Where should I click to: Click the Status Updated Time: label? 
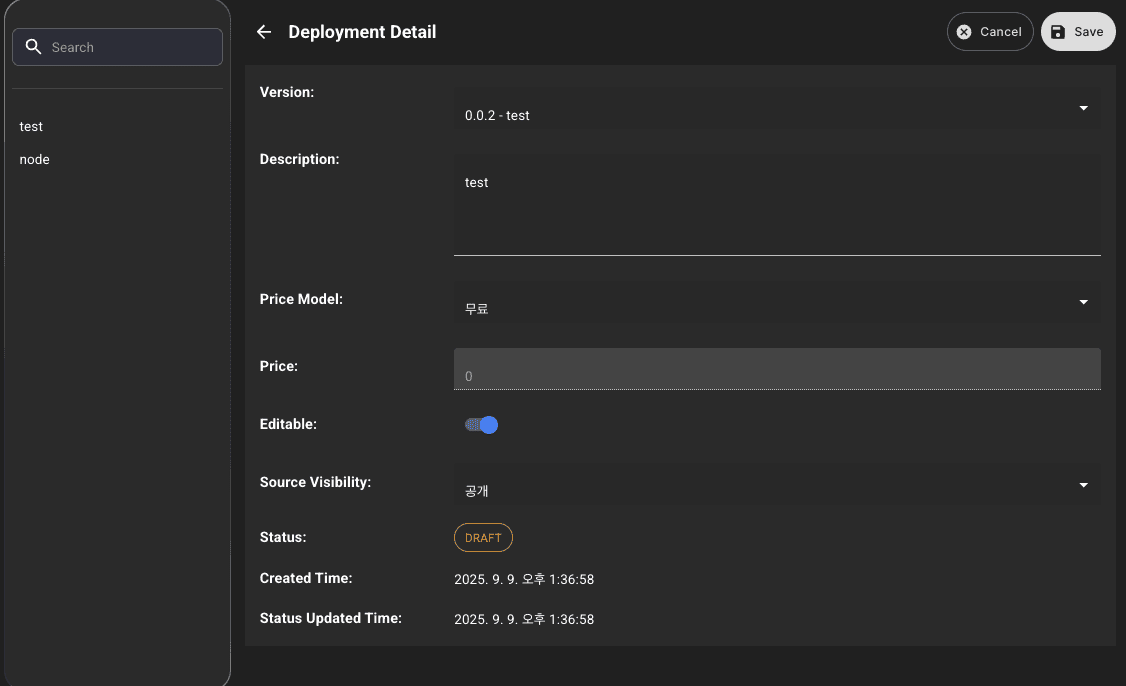pos(330,618)
